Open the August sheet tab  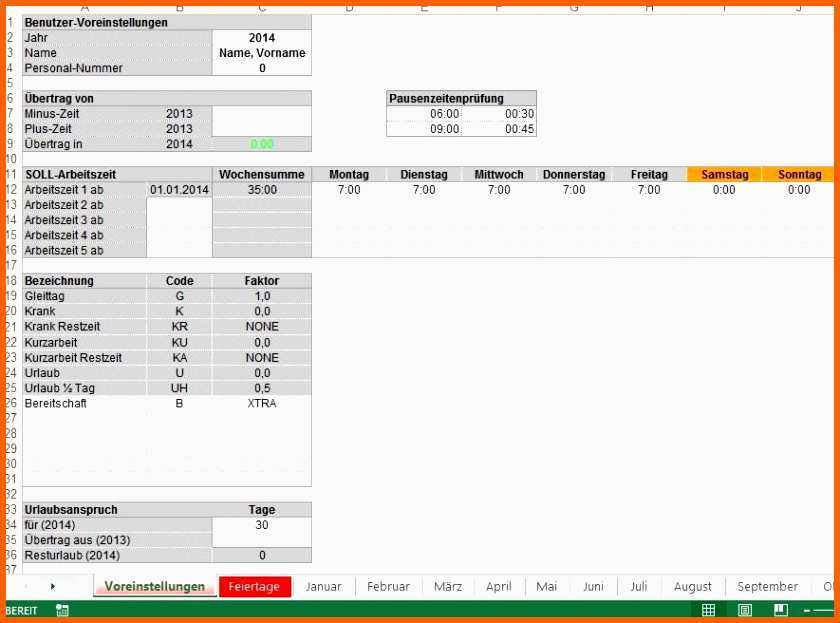(693, 587)
